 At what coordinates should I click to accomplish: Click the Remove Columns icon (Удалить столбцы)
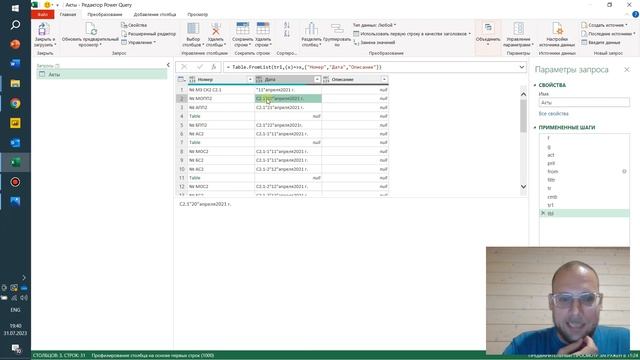pyautogui.click(x=216, y=29)
